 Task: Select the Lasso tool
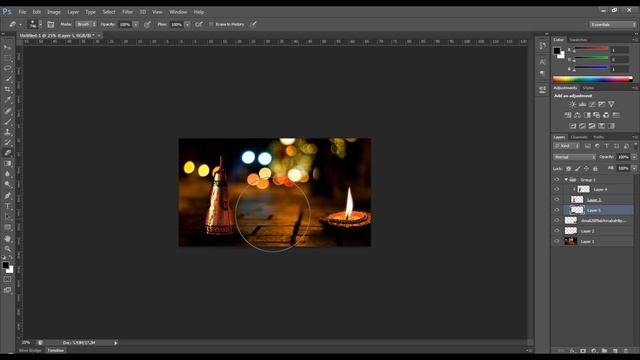(7, 68)
